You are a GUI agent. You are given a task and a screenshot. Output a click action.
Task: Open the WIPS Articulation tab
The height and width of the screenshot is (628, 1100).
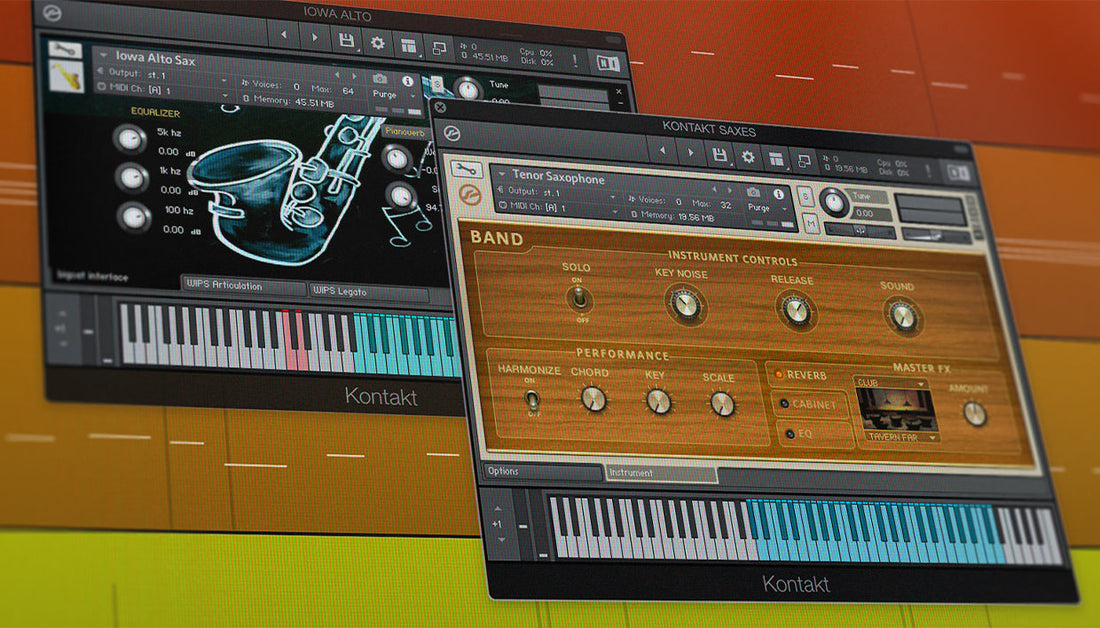[243, 286]
